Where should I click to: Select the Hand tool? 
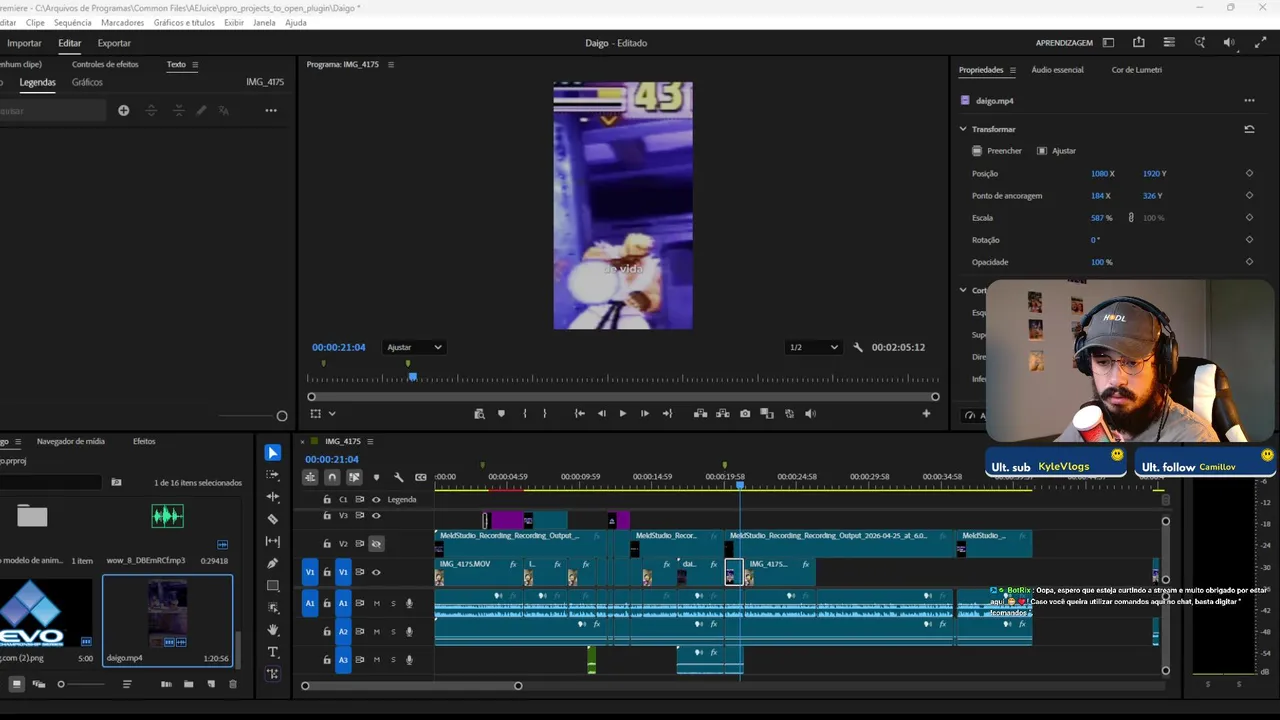(273, 630)
